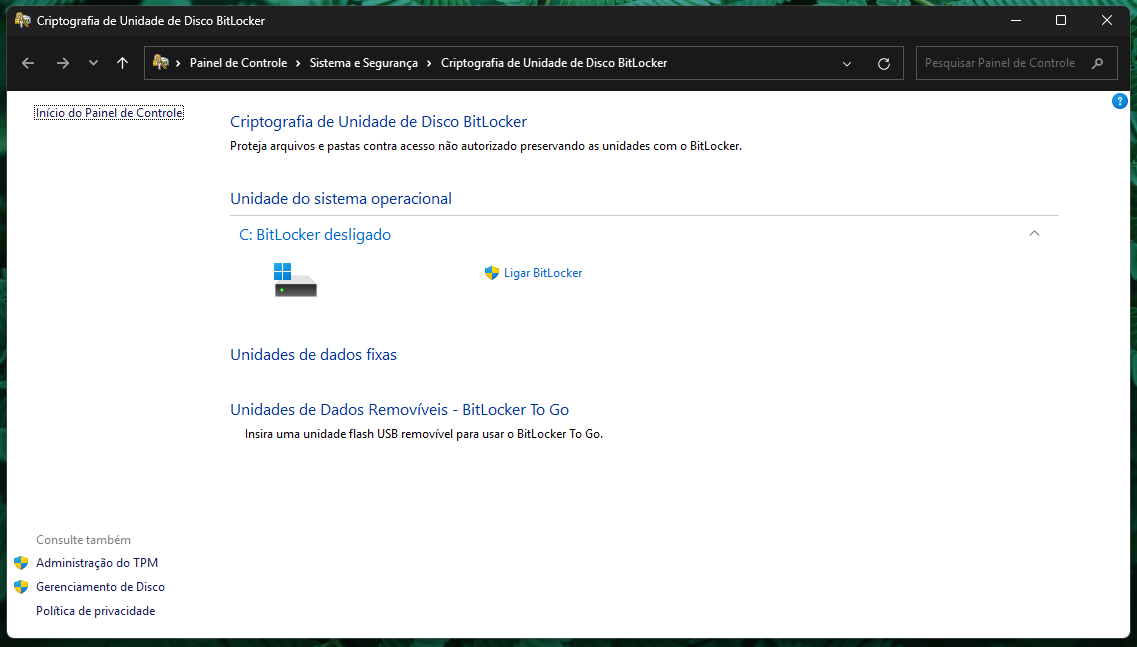Open 'Início do Painel de Controle' link
The width and height of the screenshot is (1137, 647).
coord(109,113)
